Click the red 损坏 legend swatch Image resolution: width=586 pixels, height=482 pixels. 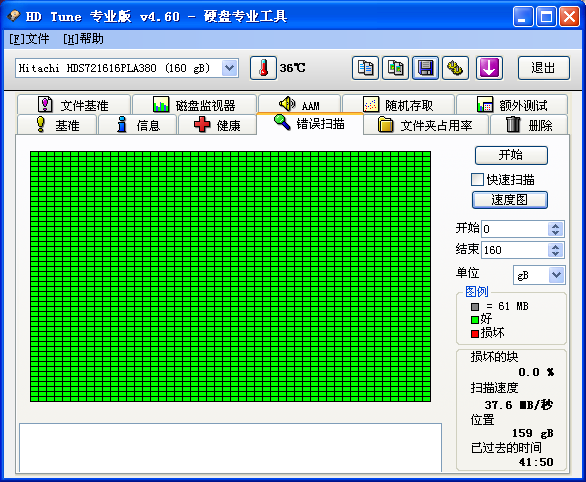pos(475,334)
